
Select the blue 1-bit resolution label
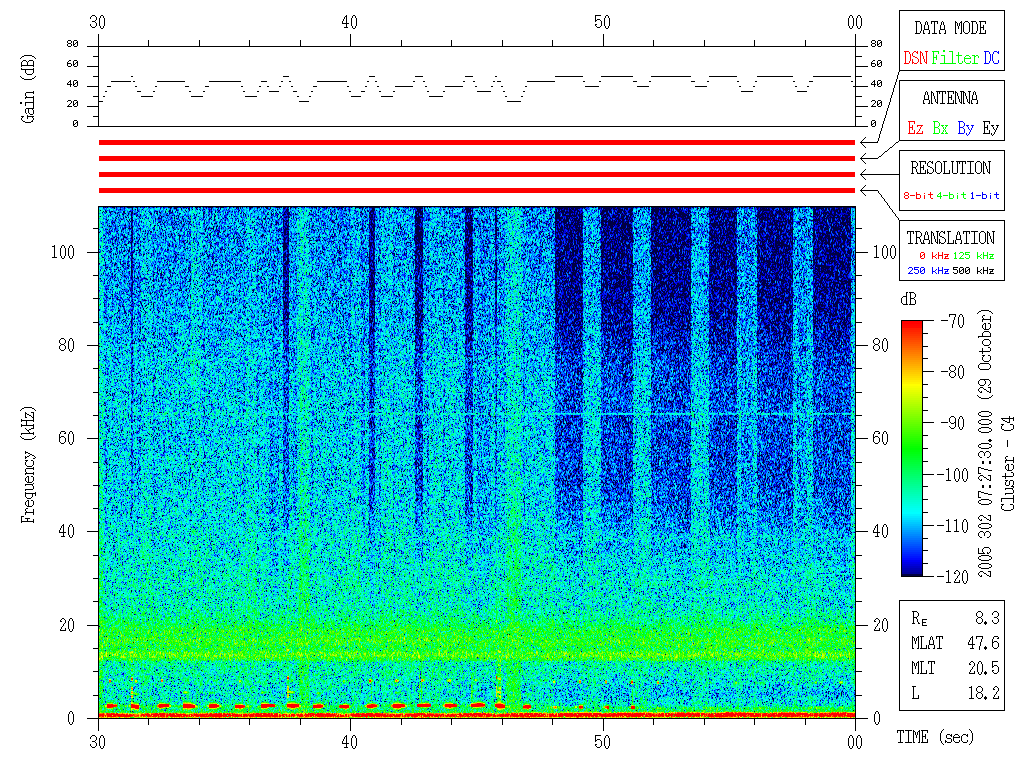(x=984, y=195)
